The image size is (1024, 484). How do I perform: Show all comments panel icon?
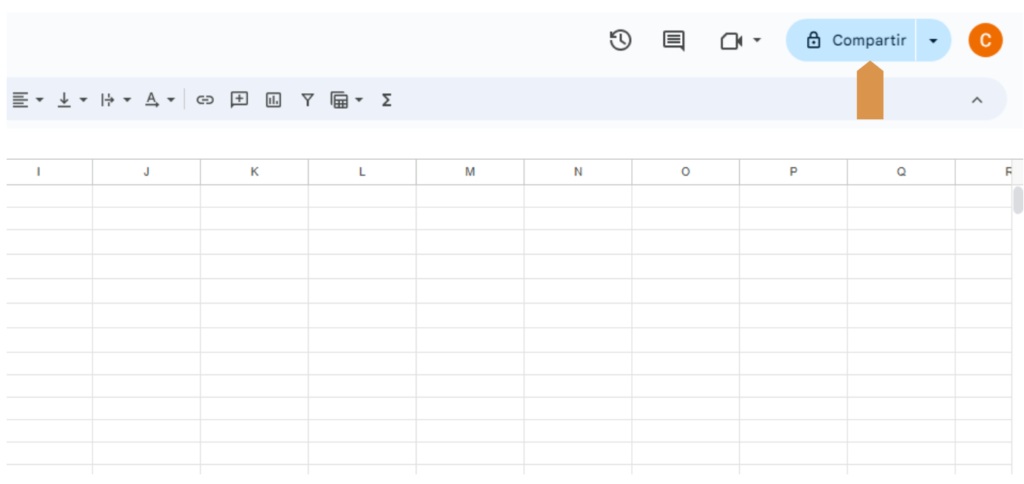674,40
